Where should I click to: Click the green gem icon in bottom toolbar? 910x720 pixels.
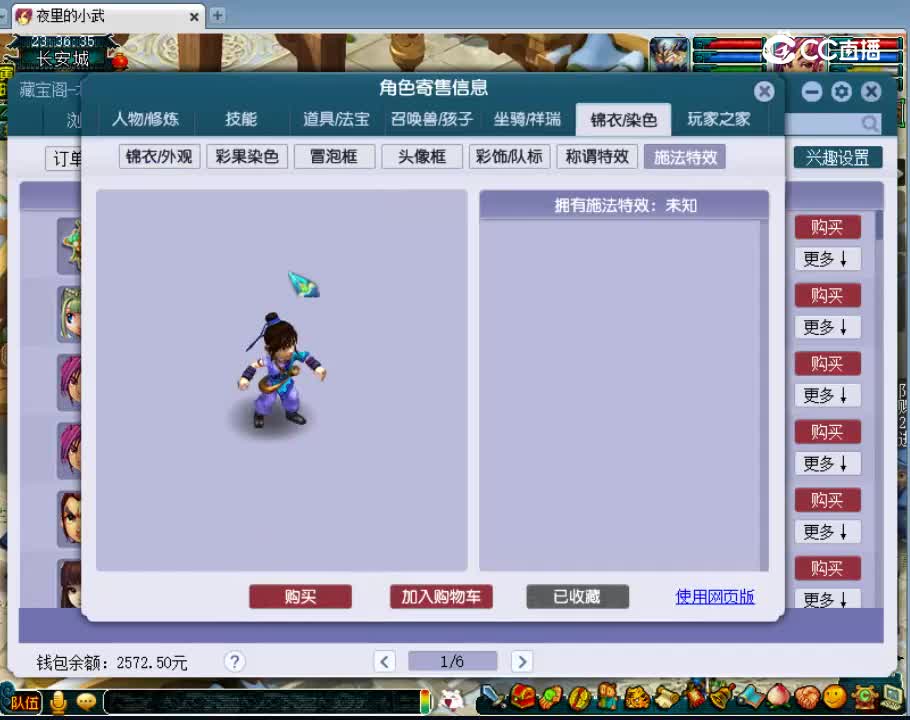pos(551,697)
